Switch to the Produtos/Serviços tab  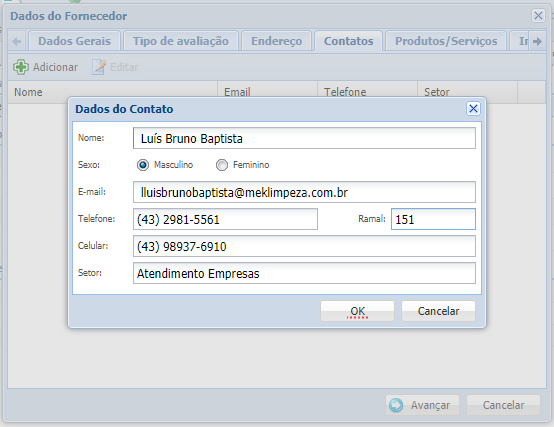click(446, 41)
